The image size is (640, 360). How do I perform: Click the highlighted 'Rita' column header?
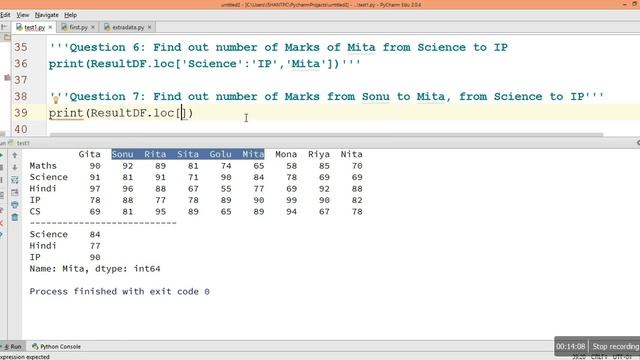(x=155, y=154)
